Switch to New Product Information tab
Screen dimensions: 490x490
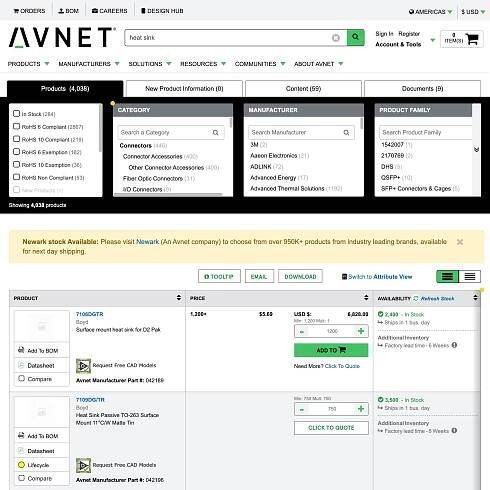(184, 89)
